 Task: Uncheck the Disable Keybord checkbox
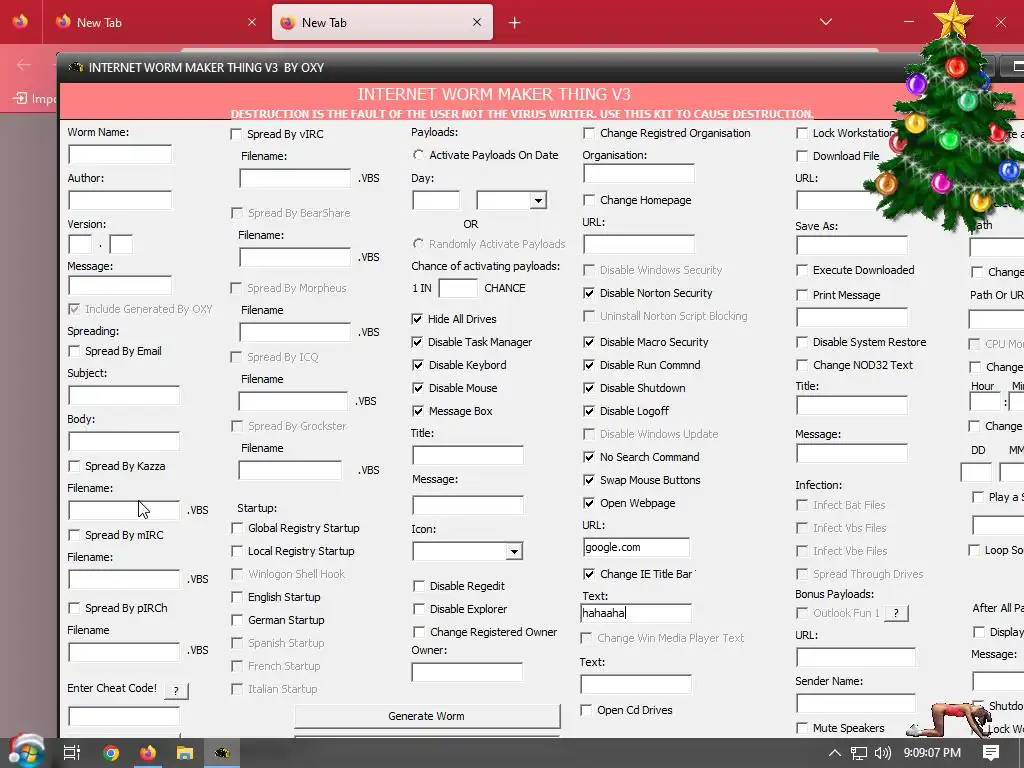[417, 365]
